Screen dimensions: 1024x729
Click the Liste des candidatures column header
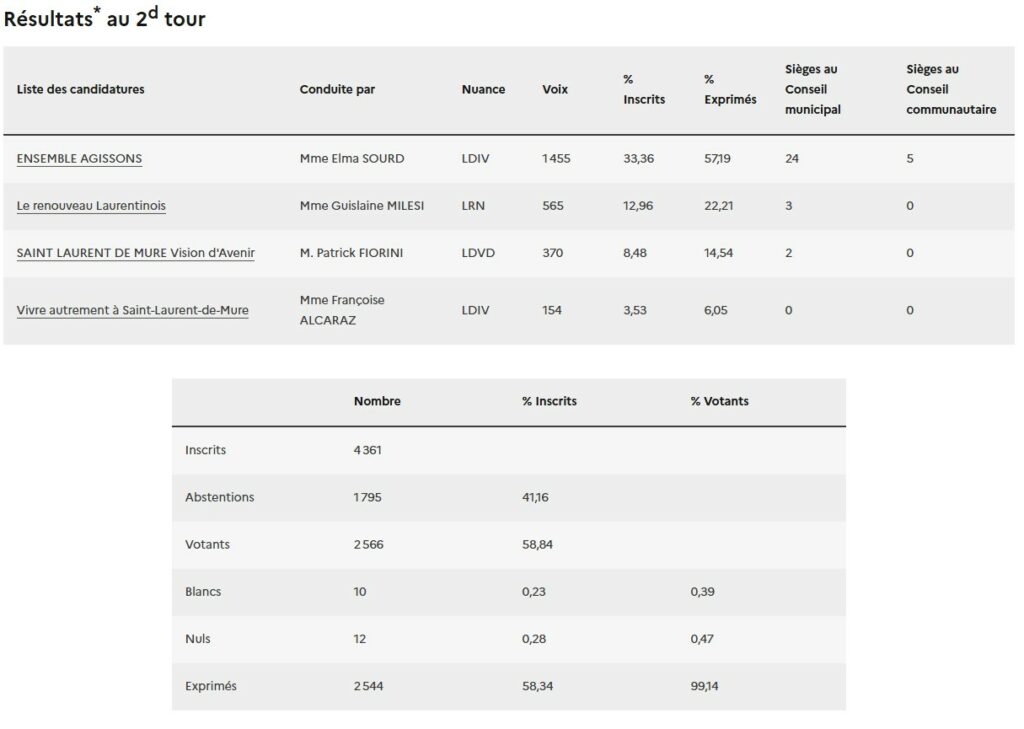tap(80, 89)
